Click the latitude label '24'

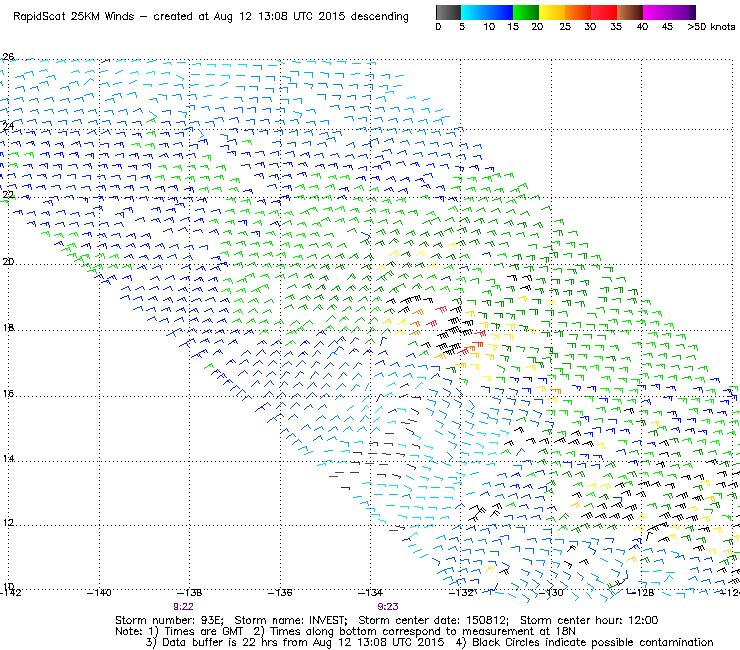coord(8,126)
